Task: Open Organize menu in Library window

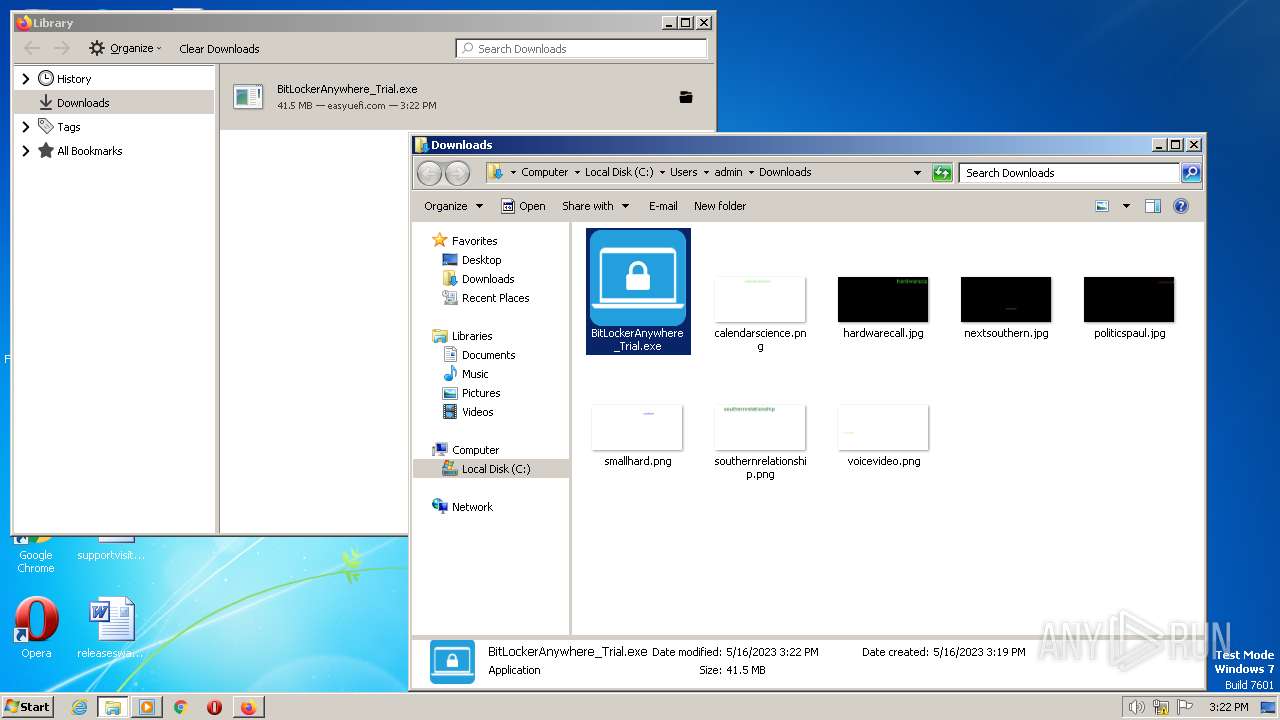Action: pos(125,48)
